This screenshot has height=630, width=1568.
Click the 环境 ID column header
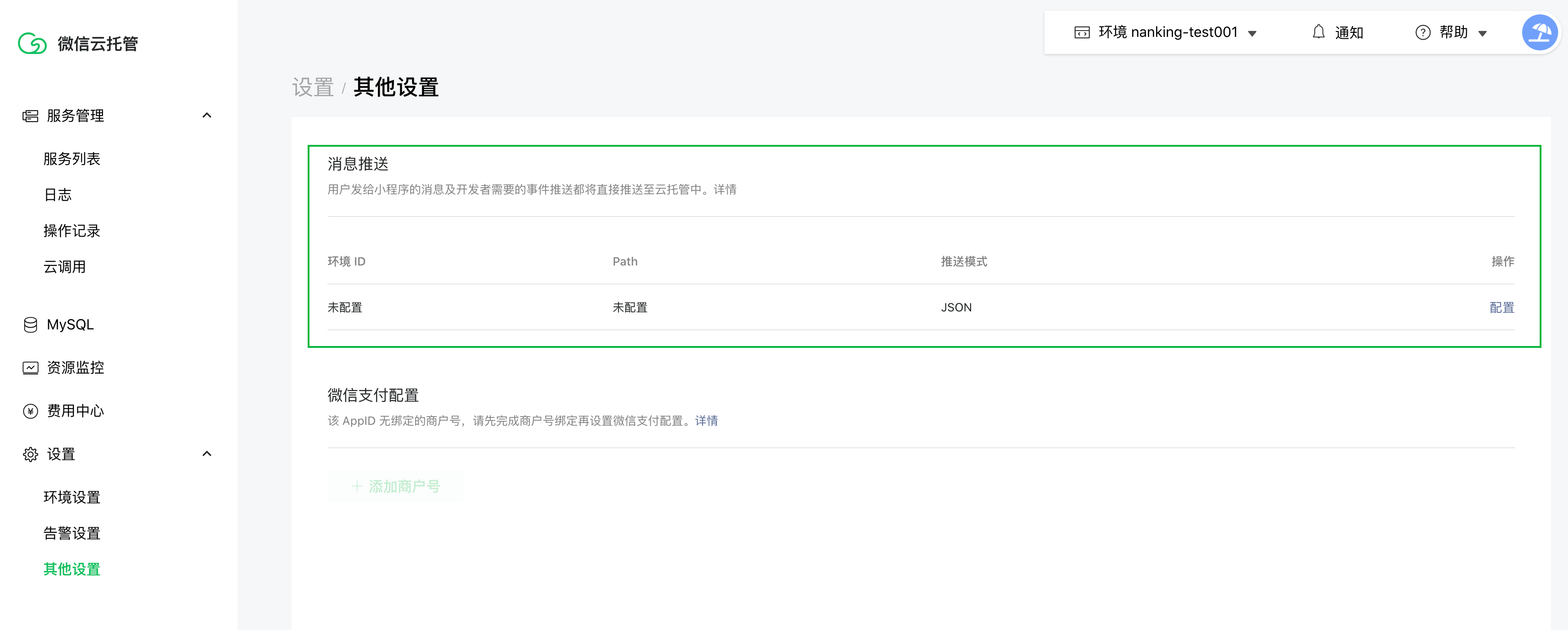pos(346,261)
